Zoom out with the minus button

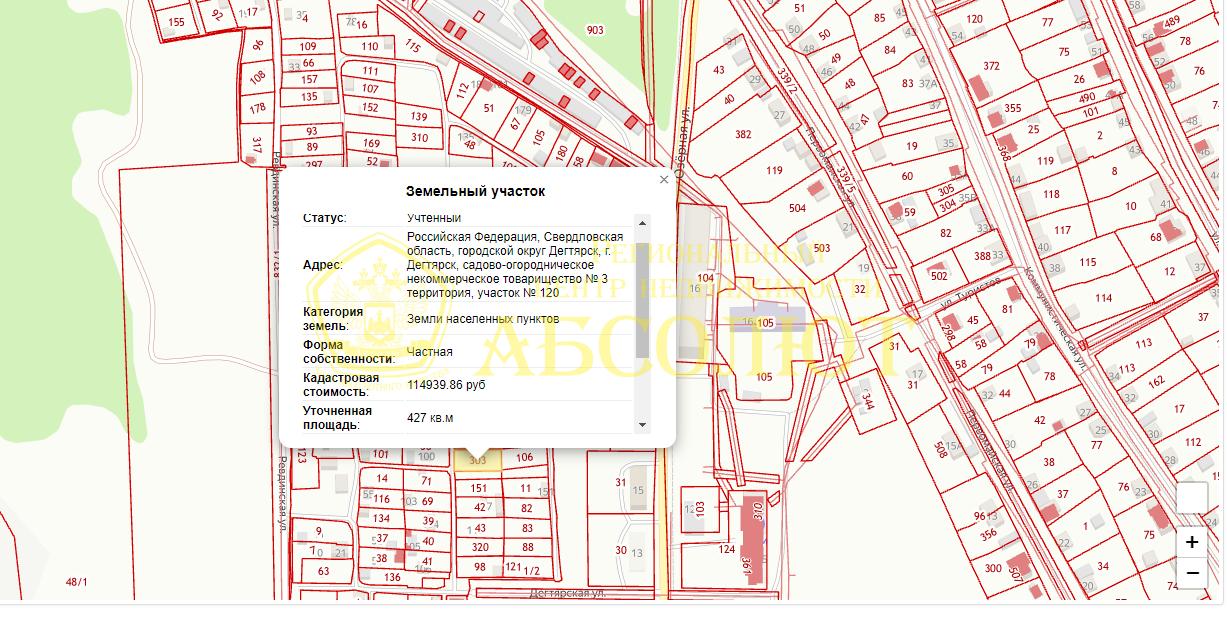[1192, 573]
